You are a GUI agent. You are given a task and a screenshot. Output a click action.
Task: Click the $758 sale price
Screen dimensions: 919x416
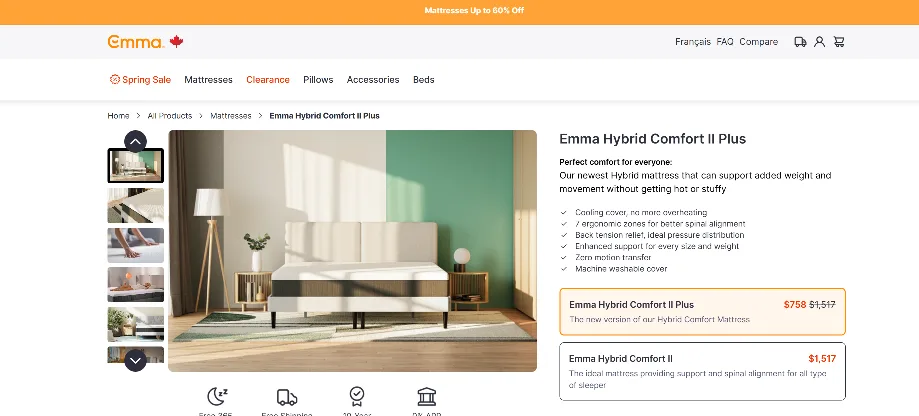point(795,305)
